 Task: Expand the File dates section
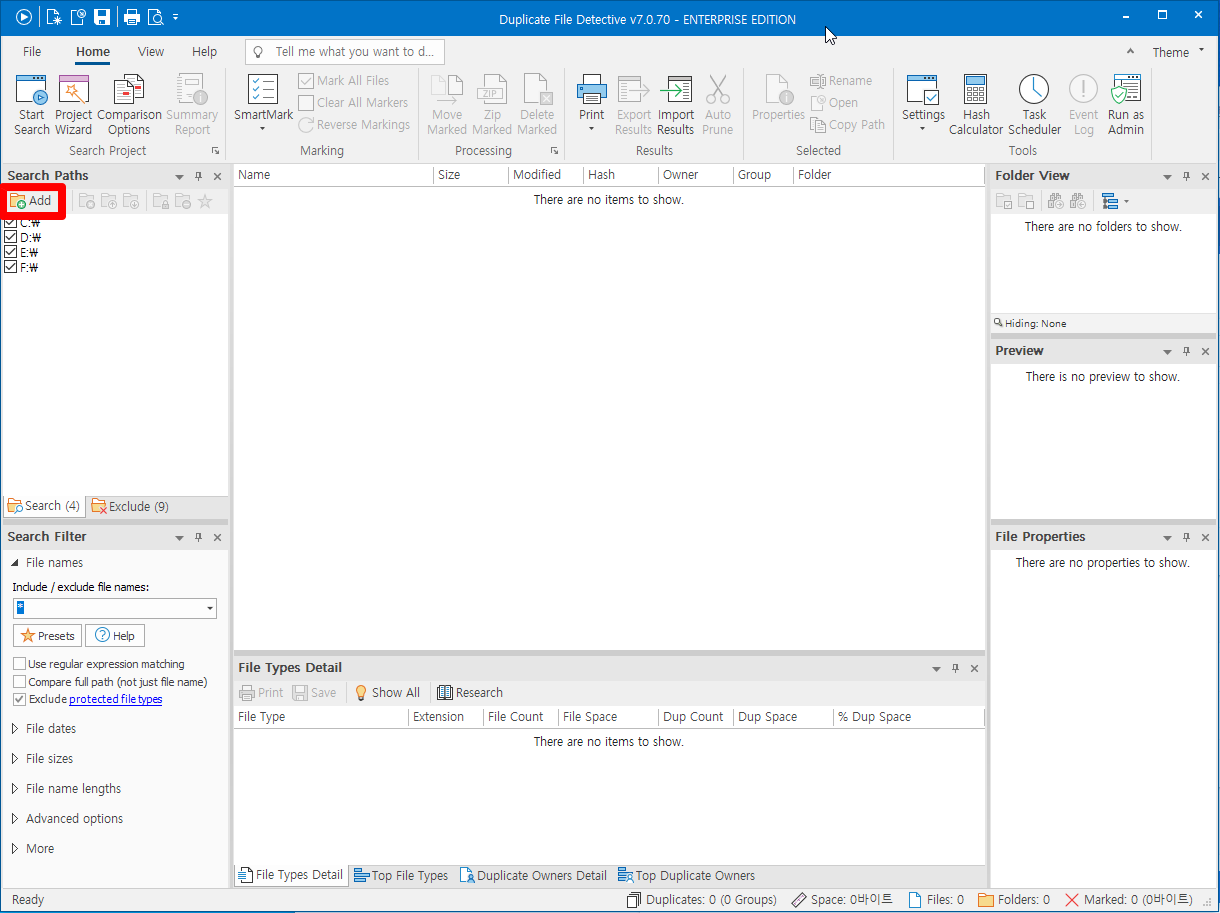click(x=15, y=729)
